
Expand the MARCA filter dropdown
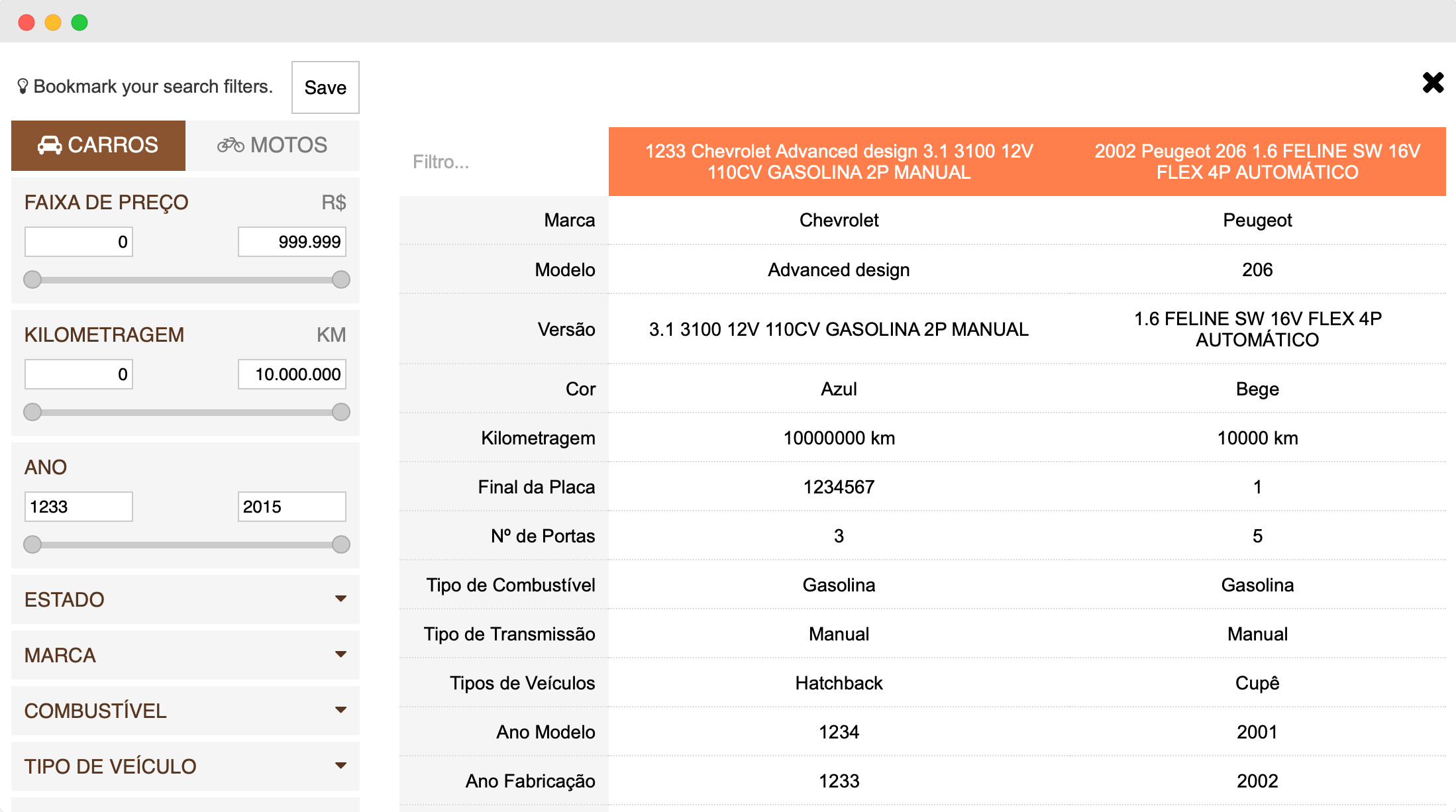[185, 655]
